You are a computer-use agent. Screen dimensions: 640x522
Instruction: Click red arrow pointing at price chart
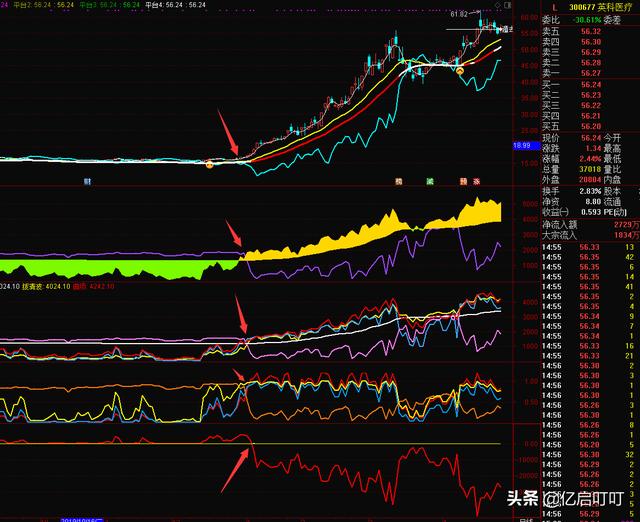tap(228, 133)
